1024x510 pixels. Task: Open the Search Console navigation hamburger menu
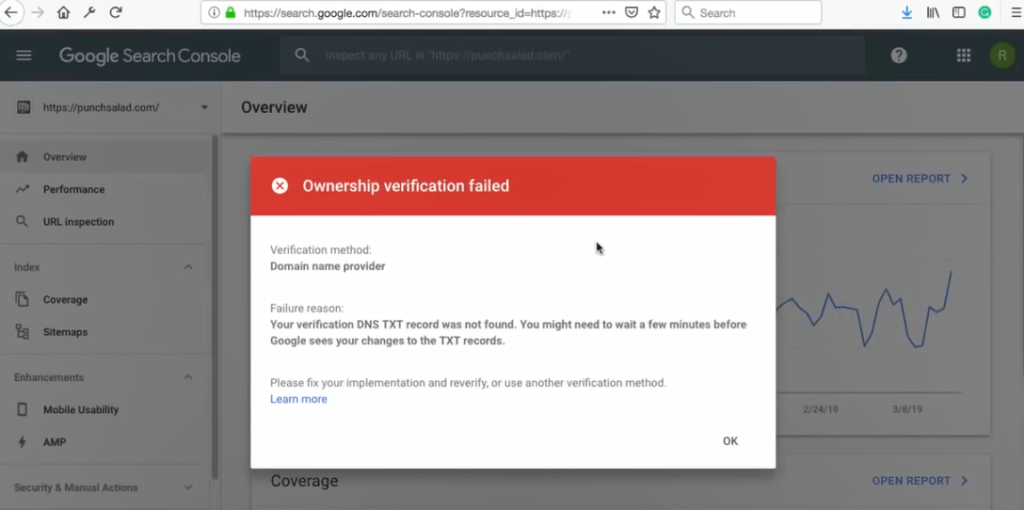pyautogui.click(x=24, y=56)
